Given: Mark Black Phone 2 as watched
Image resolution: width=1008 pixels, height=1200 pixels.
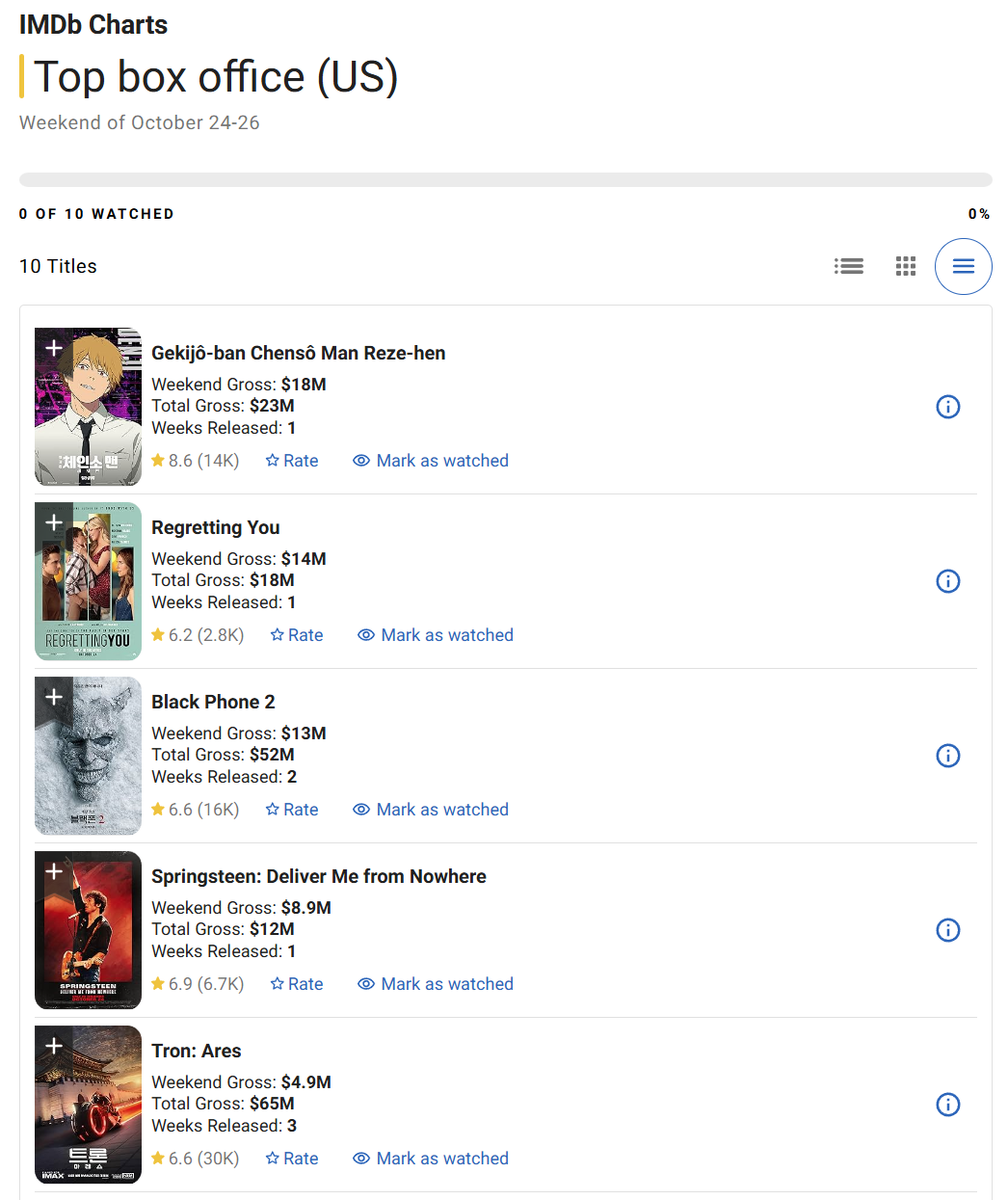Looking at the screenshot, I should tap(431, 810).
